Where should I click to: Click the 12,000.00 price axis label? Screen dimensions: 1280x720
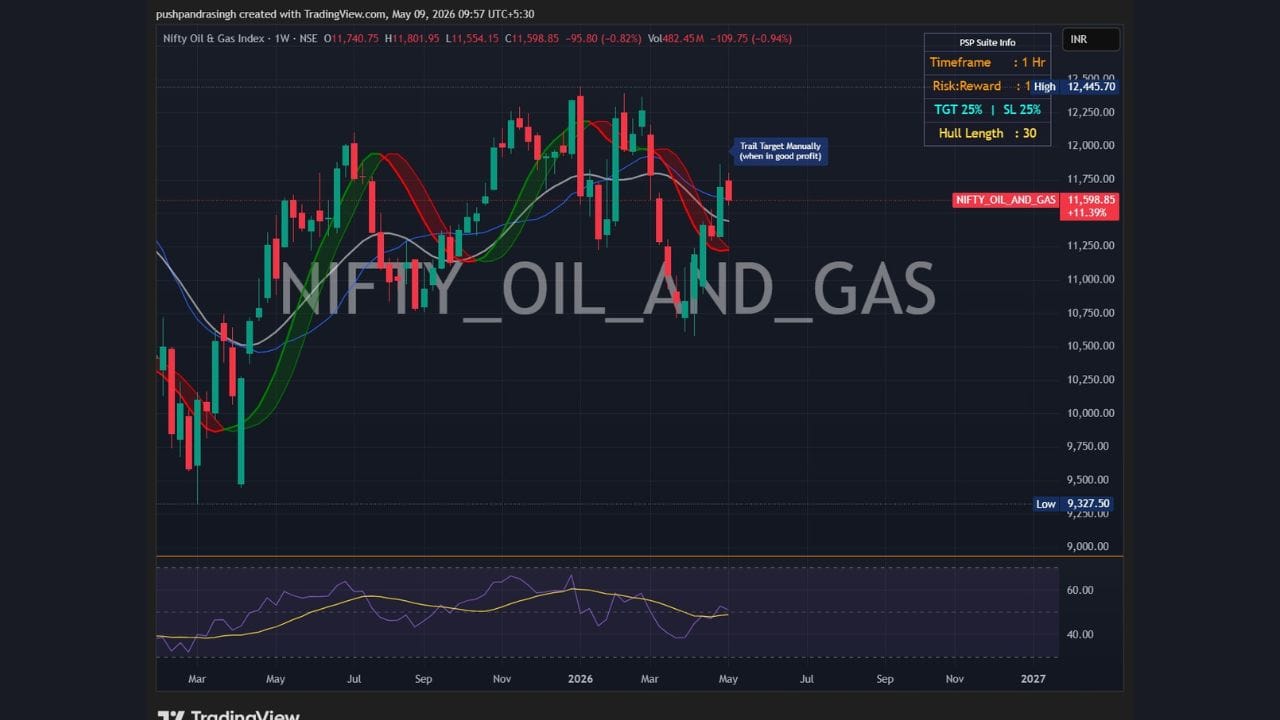tap(1091, 145)
